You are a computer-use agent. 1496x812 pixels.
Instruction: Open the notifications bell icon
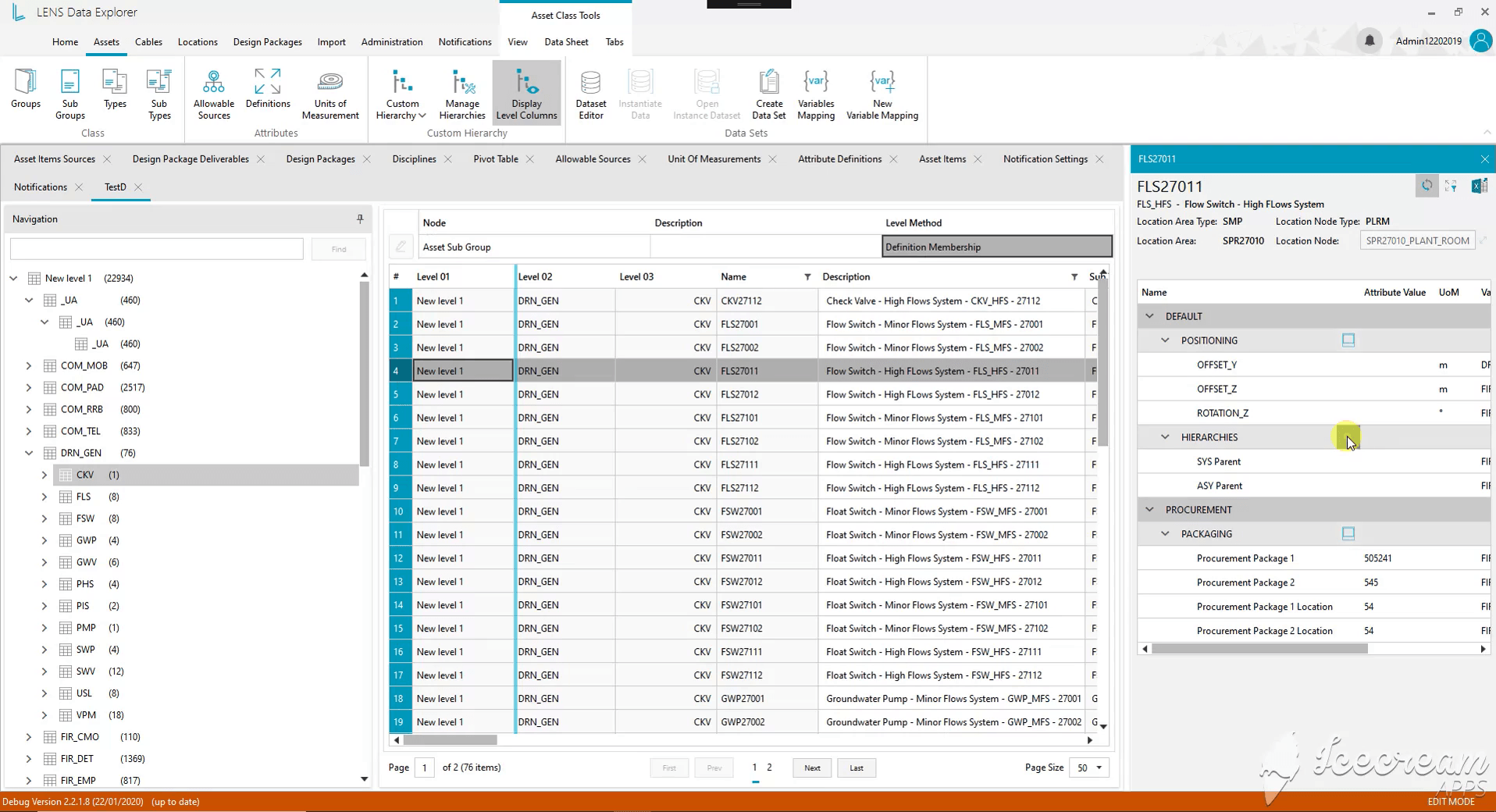[x=1370, y=41]
